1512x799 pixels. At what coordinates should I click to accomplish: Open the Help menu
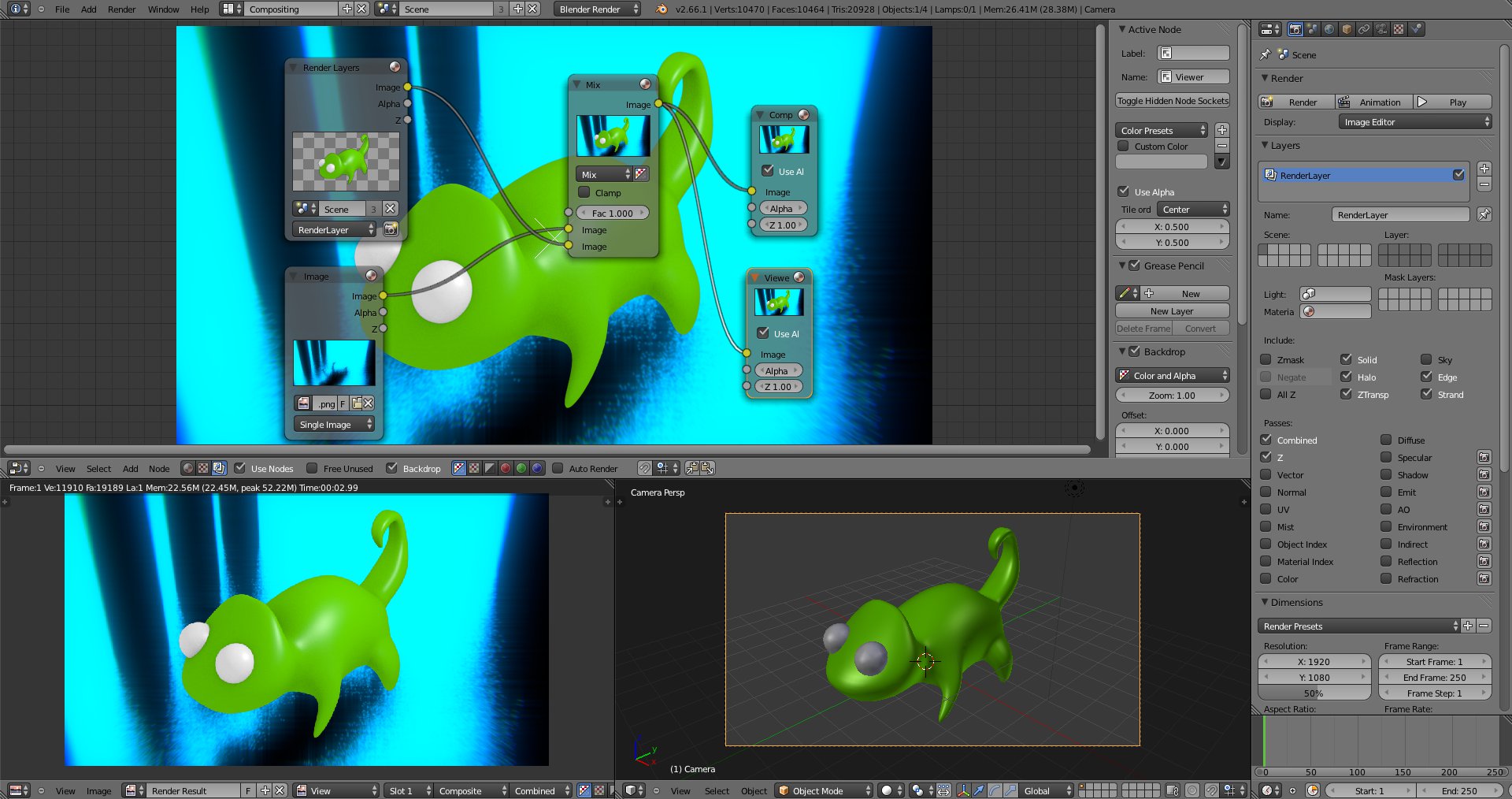[199, 9]
